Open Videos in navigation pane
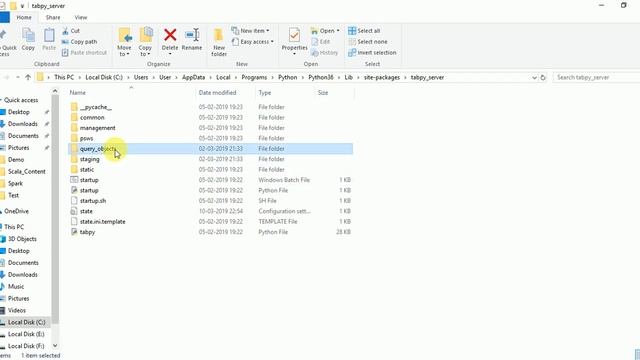 coord(17,310)
